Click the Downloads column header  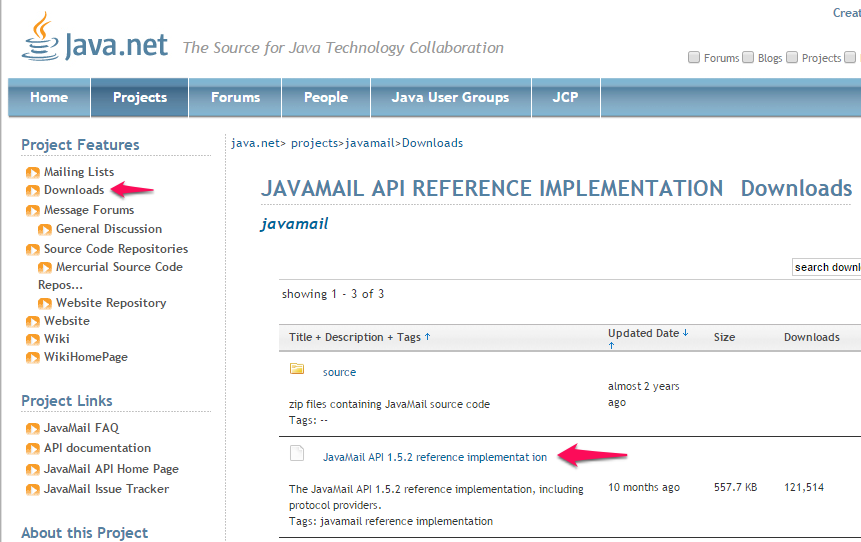coord(812,337)
